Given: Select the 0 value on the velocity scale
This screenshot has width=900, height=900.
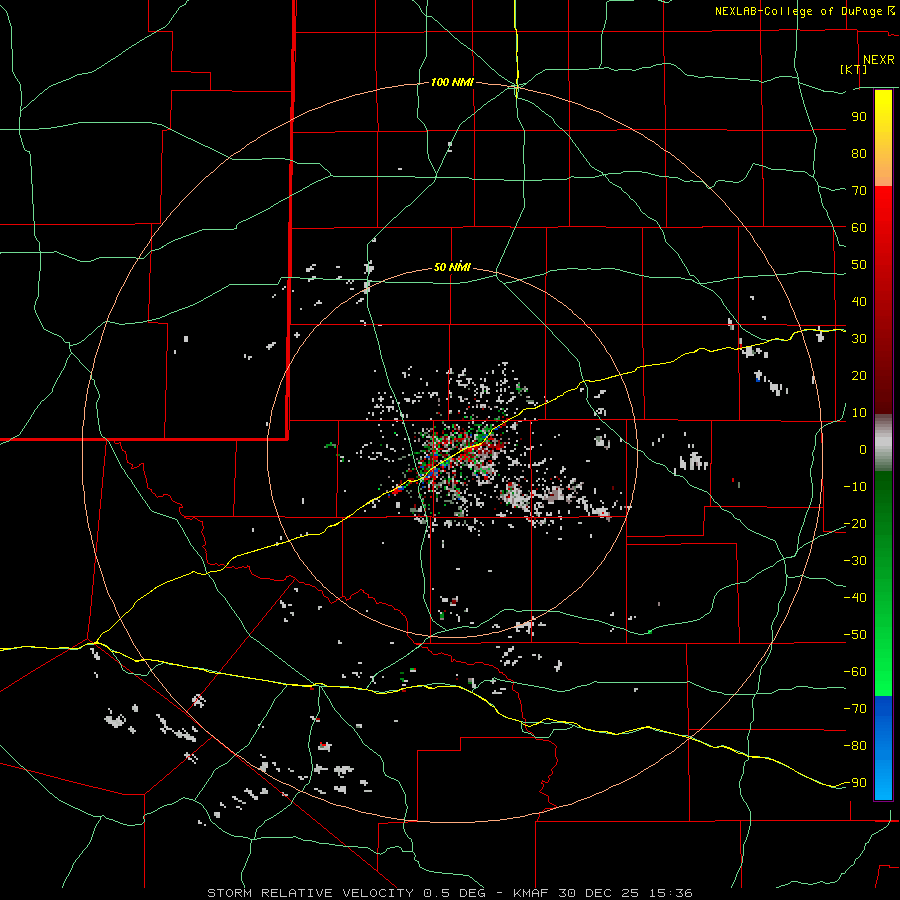Looking at the screenshot, I should (863, 449).
